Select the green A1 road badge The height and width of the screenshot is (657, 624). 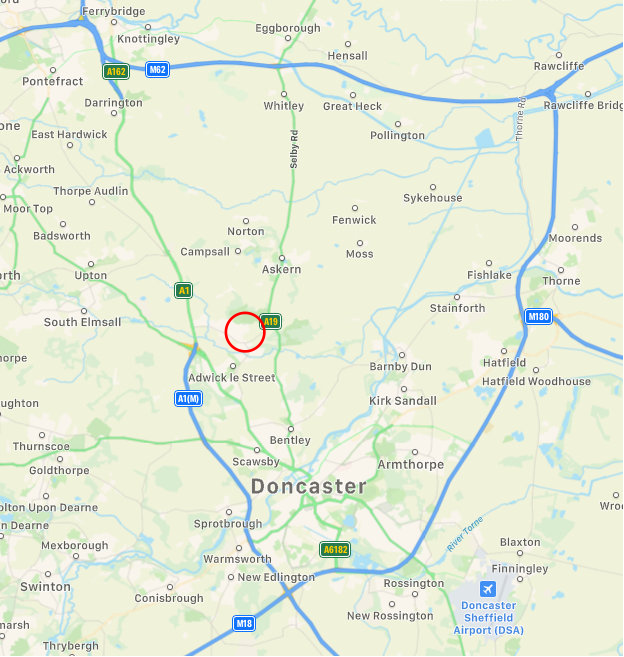point(184,290)
